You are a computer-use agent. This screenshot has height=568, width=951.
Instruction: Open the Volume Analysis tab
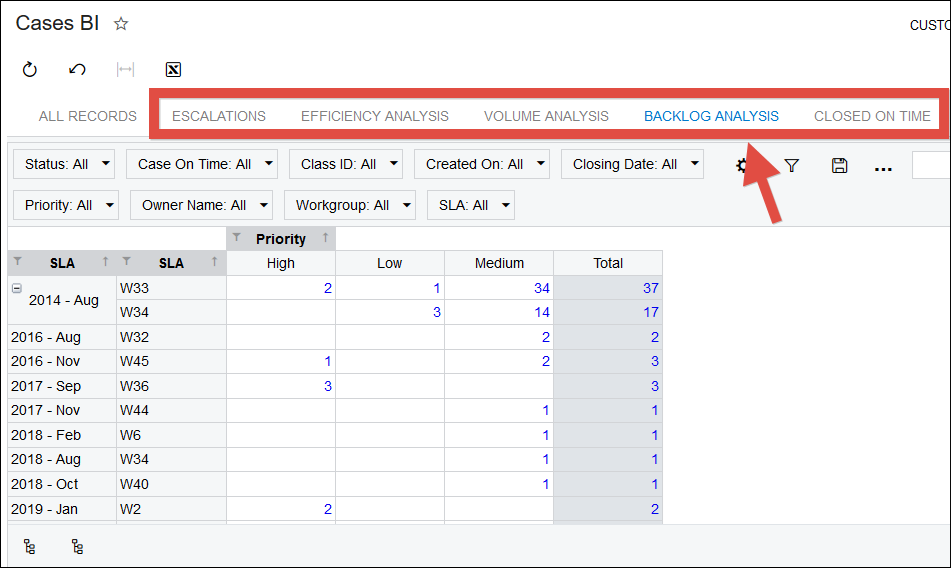pos(546,116)
